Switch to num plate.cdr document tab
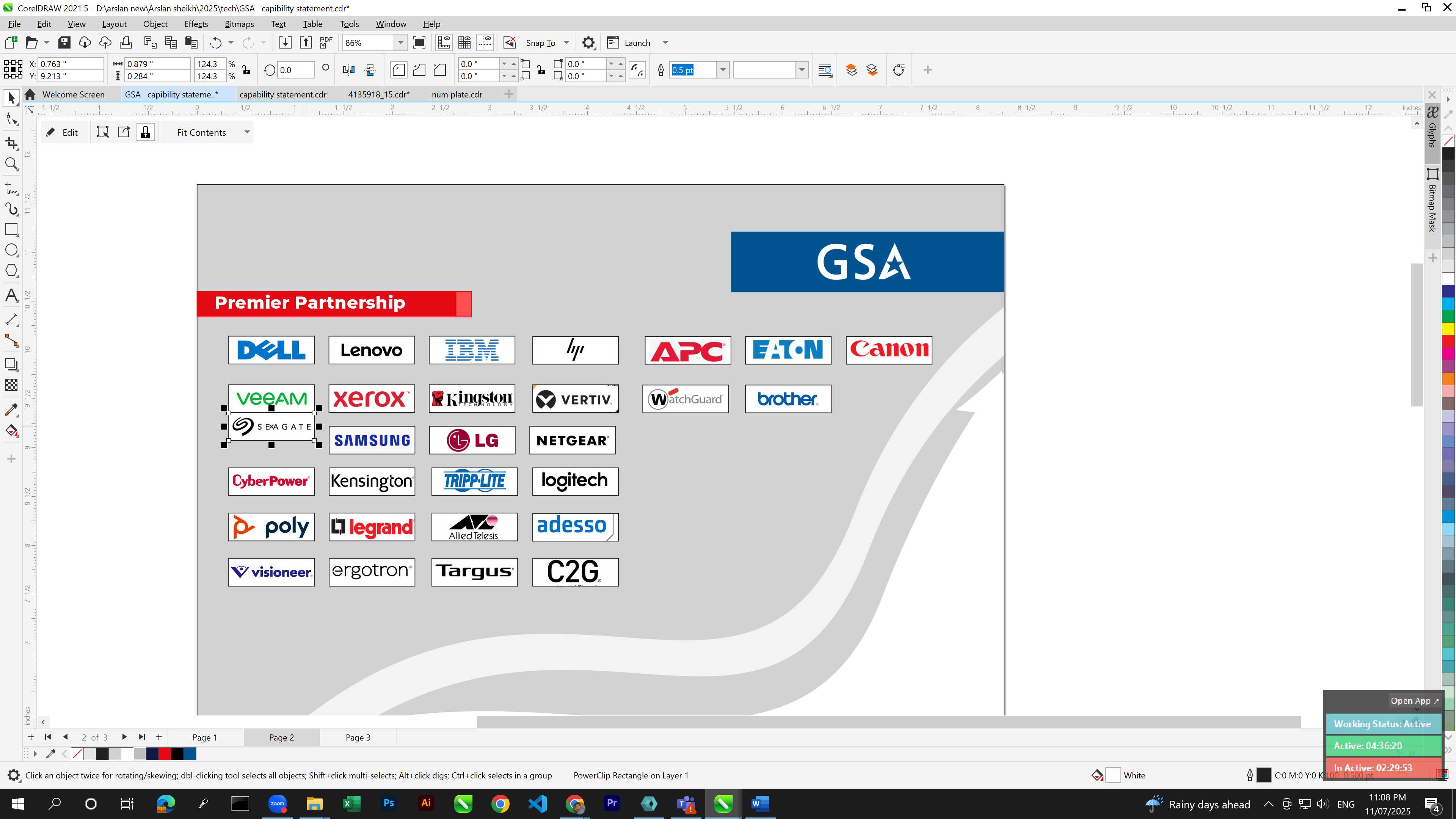 pos(457,94)
